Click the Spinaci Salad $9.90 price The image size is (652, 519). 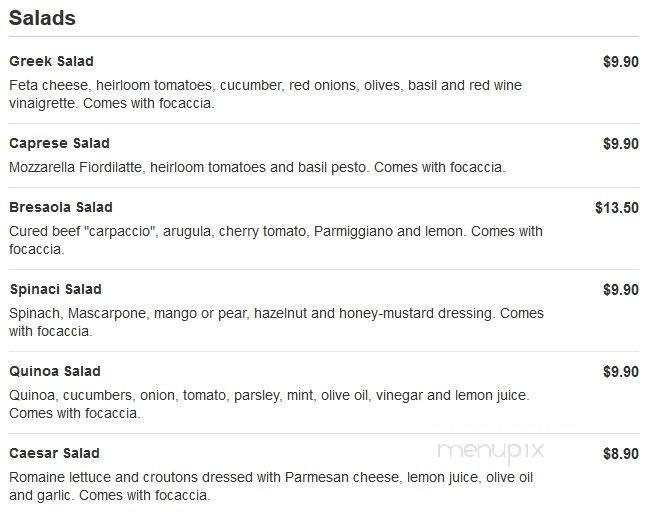620,290
